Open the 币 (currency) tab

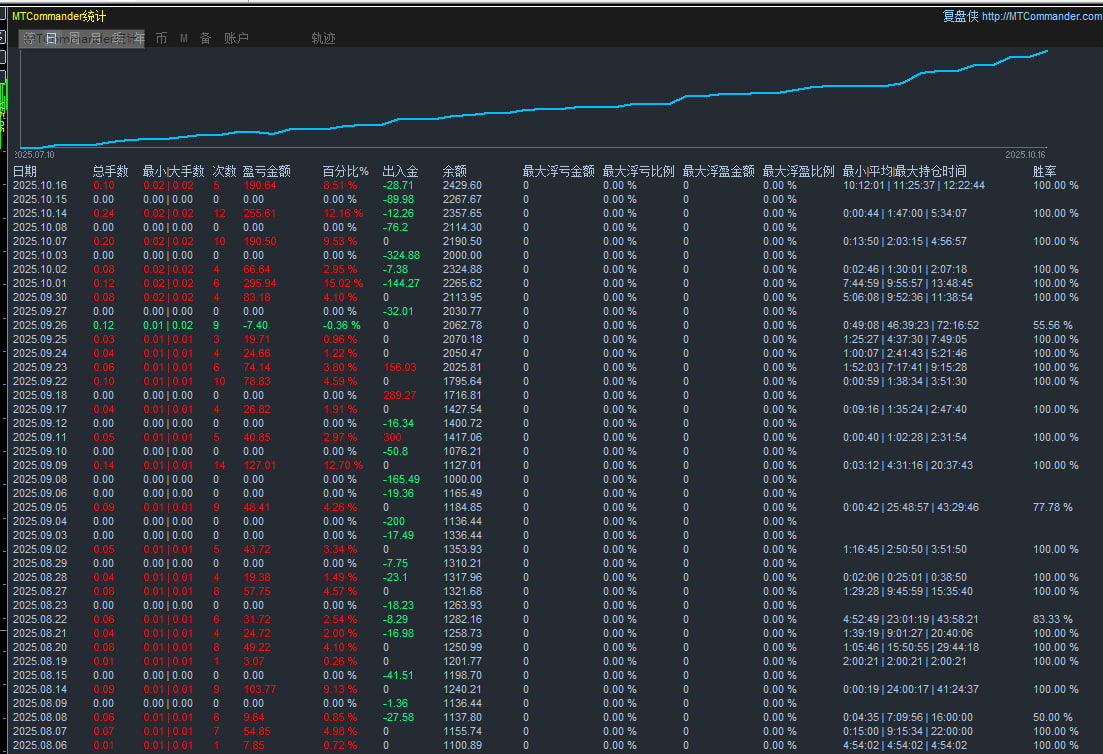(x=161, y=38)
